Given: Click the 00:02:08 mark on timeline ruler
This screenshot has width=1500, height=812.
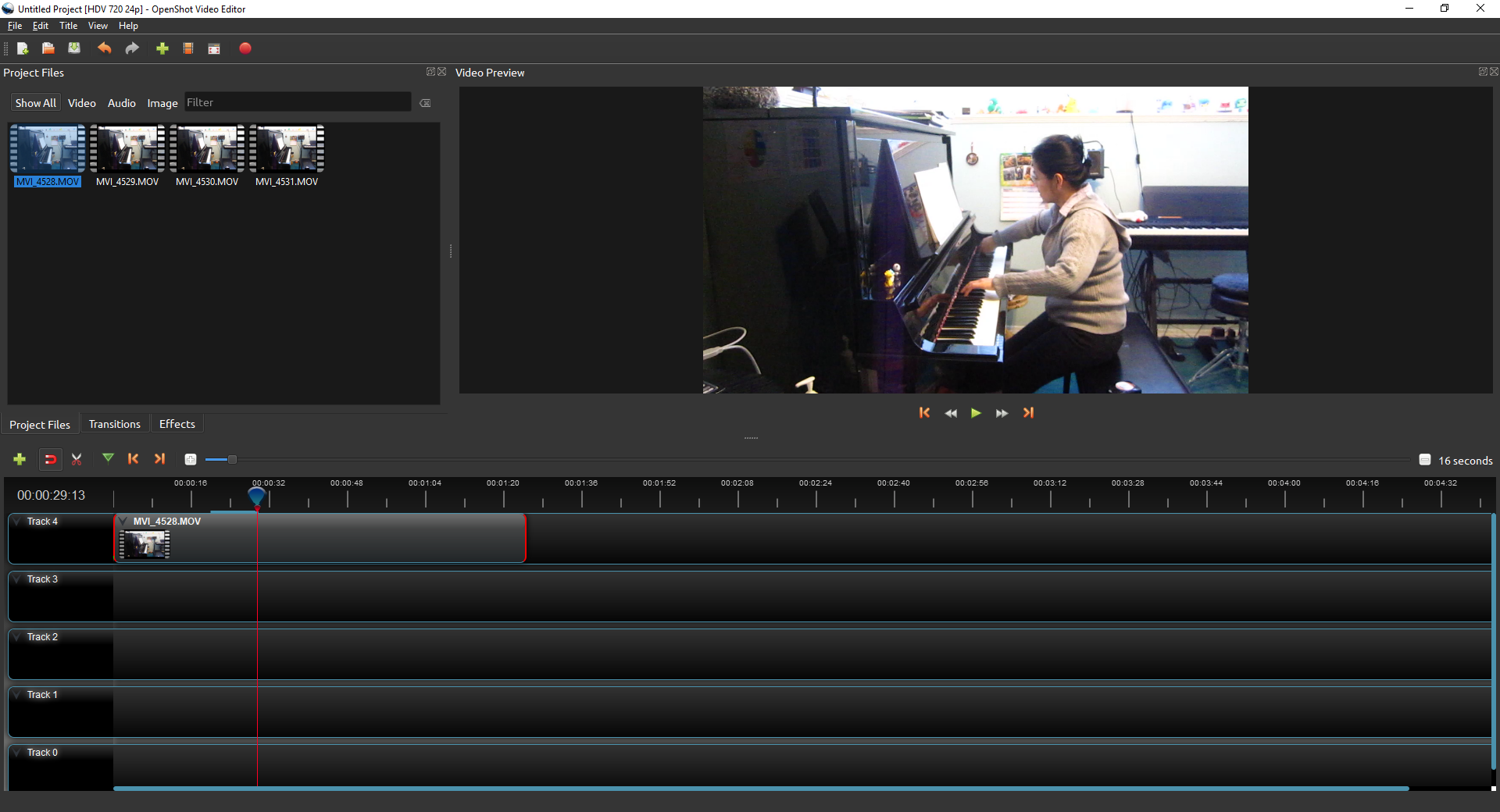Looking at the screenshot, I should click(x=737, y=483).
